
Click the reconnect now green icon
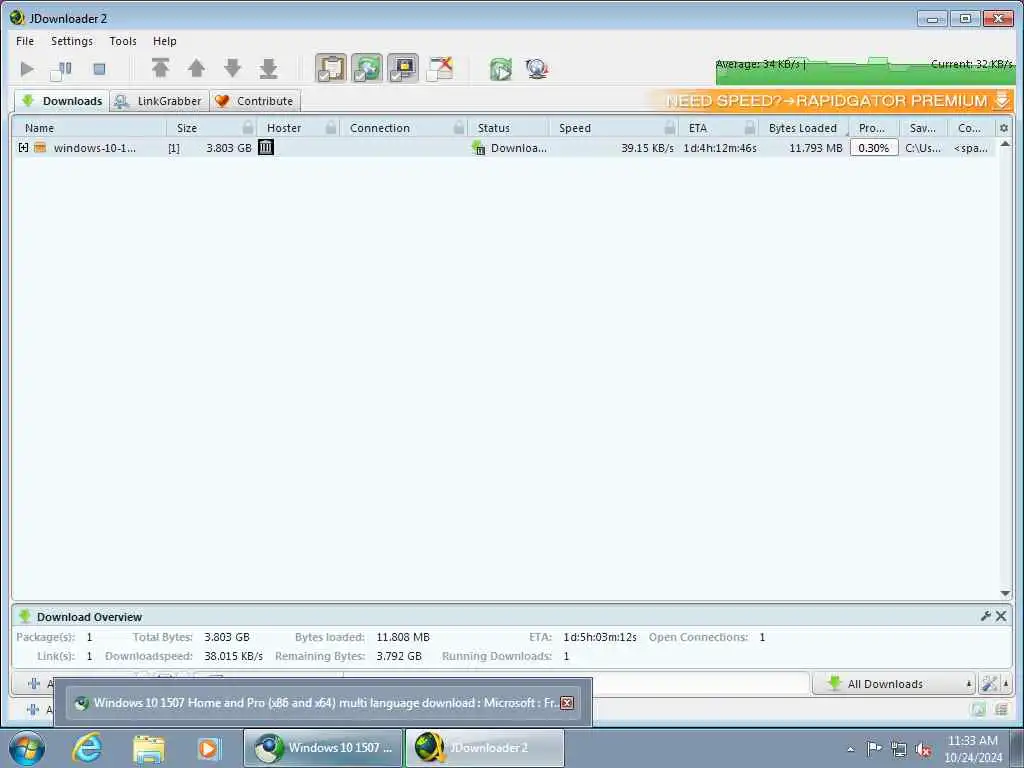point(501,69)
